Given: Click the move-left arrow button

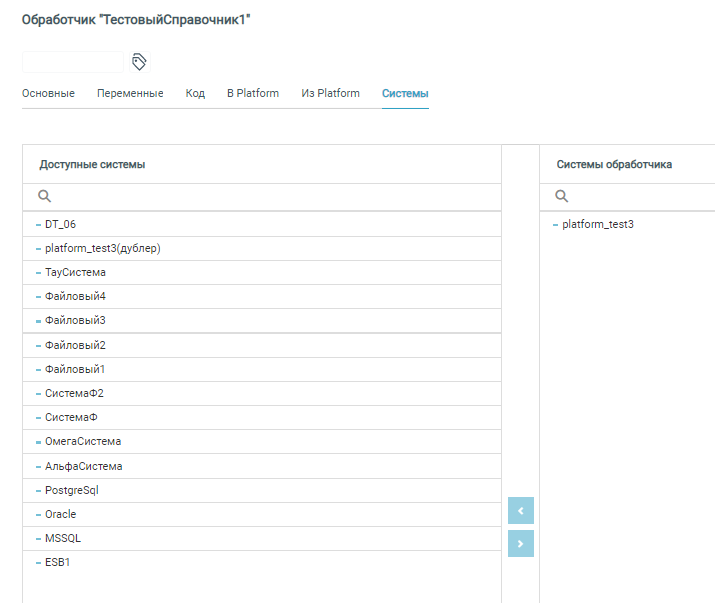Looking at the screenshot, I should [x=520, y=511].
